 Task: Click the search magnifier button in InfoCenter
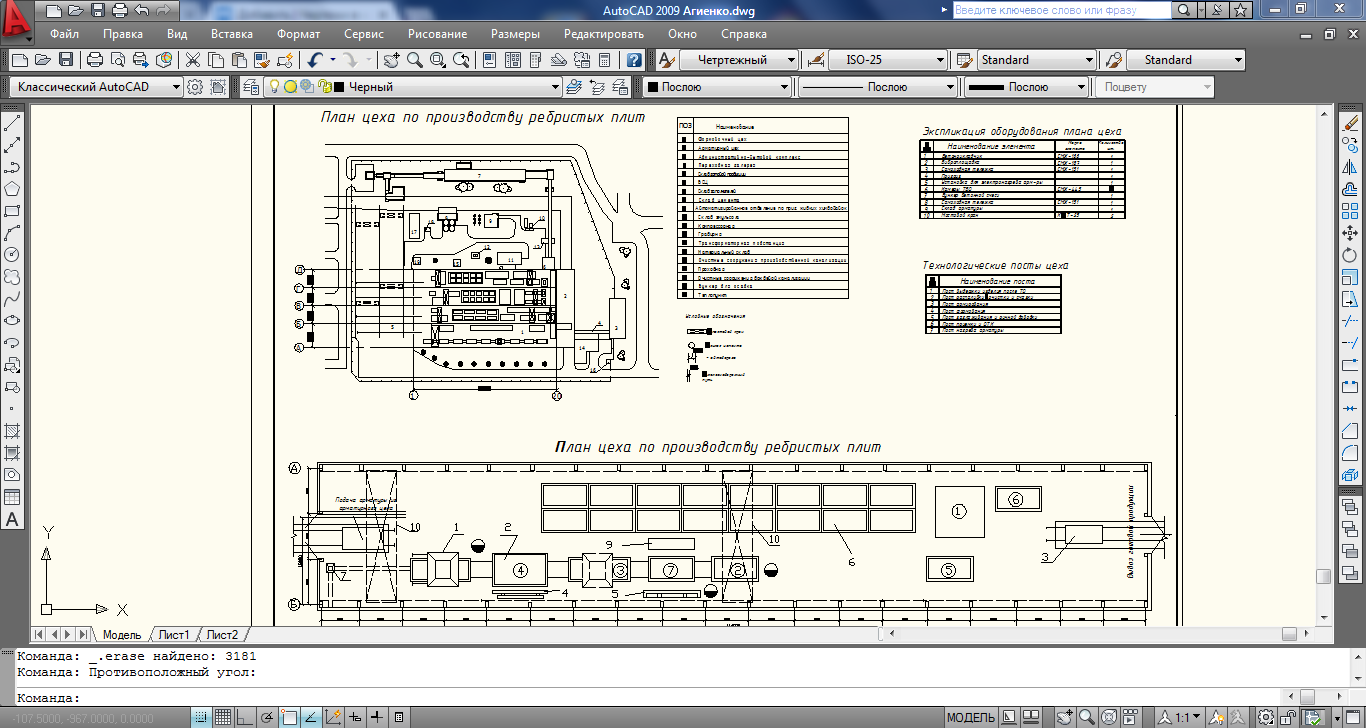pyautogui.click(x=1183, y=10)
